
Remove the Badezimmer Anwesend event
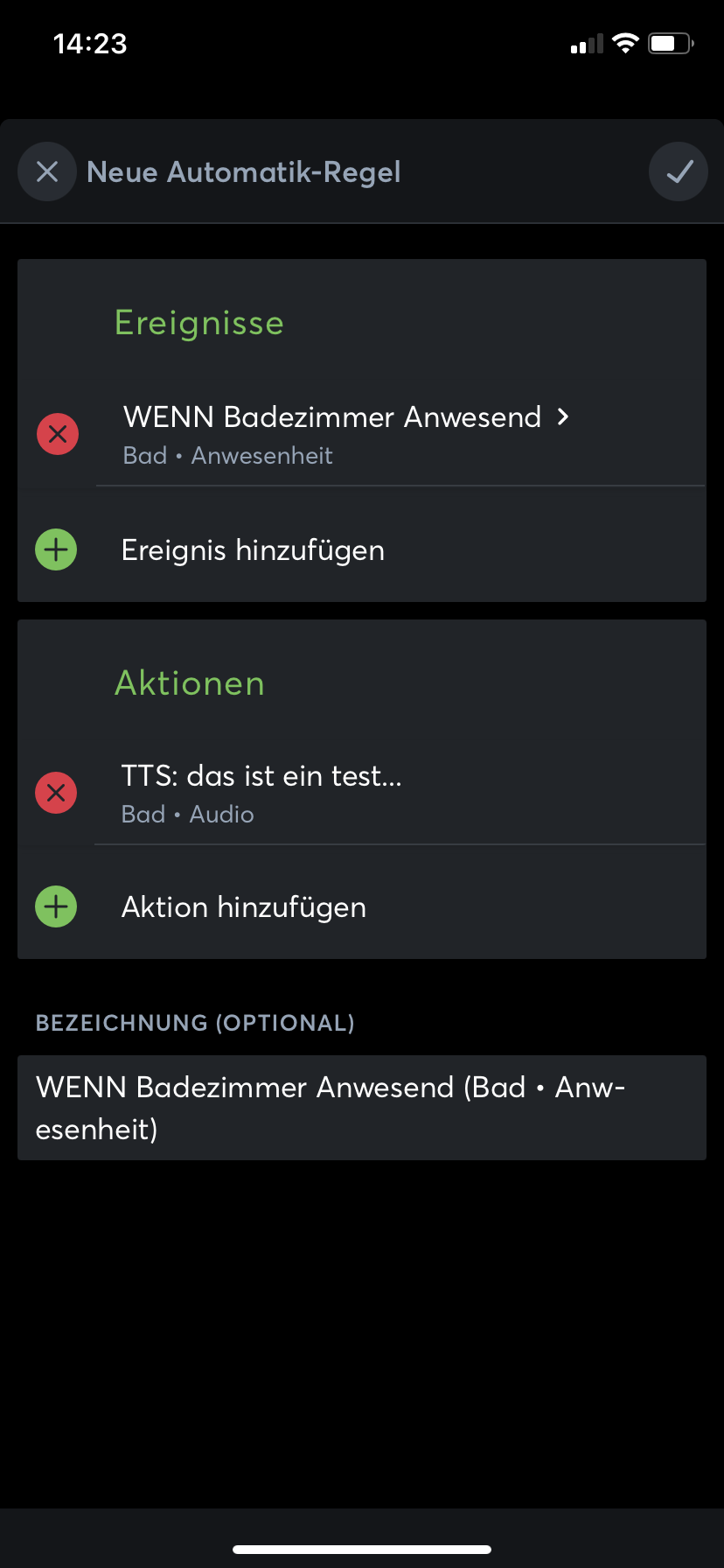tap(58, 434)
